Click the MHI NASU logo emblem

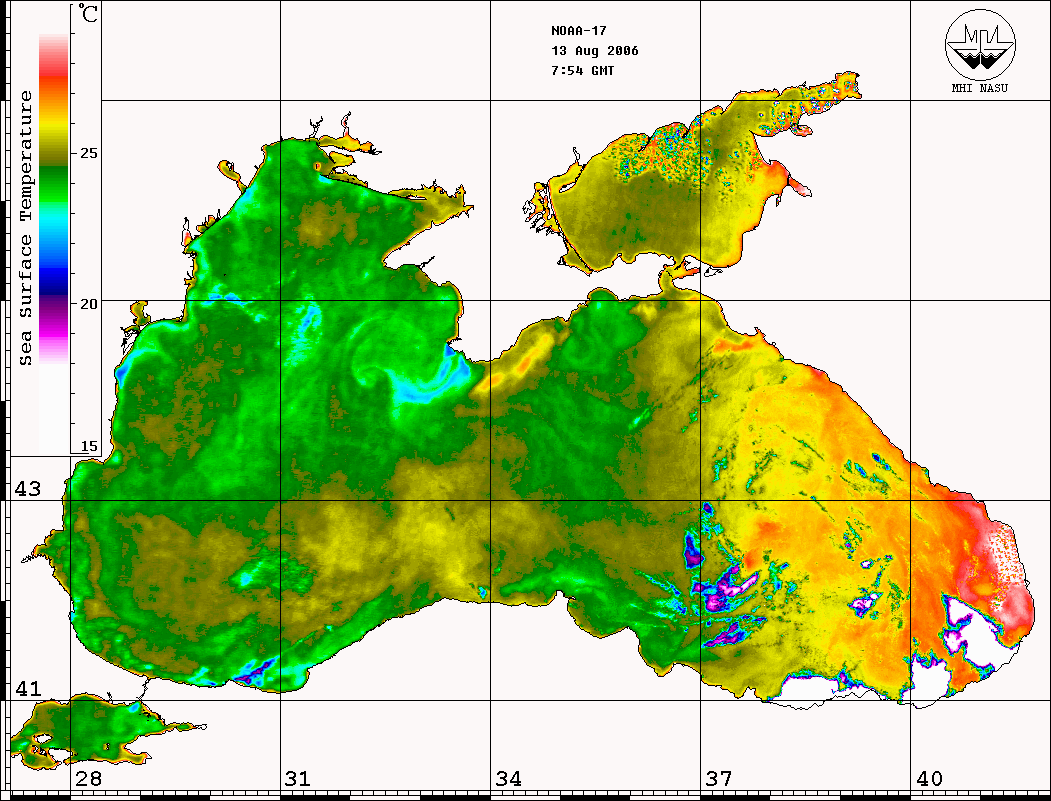pyautogui.click(x=980, y=44)
